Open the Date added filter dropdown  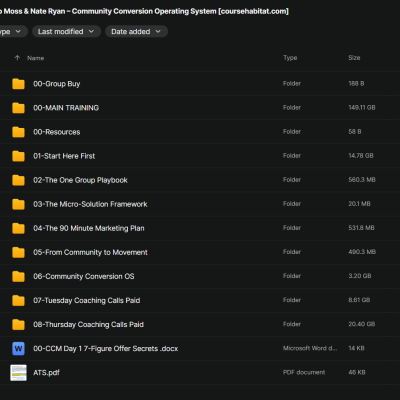coord(137,31)
